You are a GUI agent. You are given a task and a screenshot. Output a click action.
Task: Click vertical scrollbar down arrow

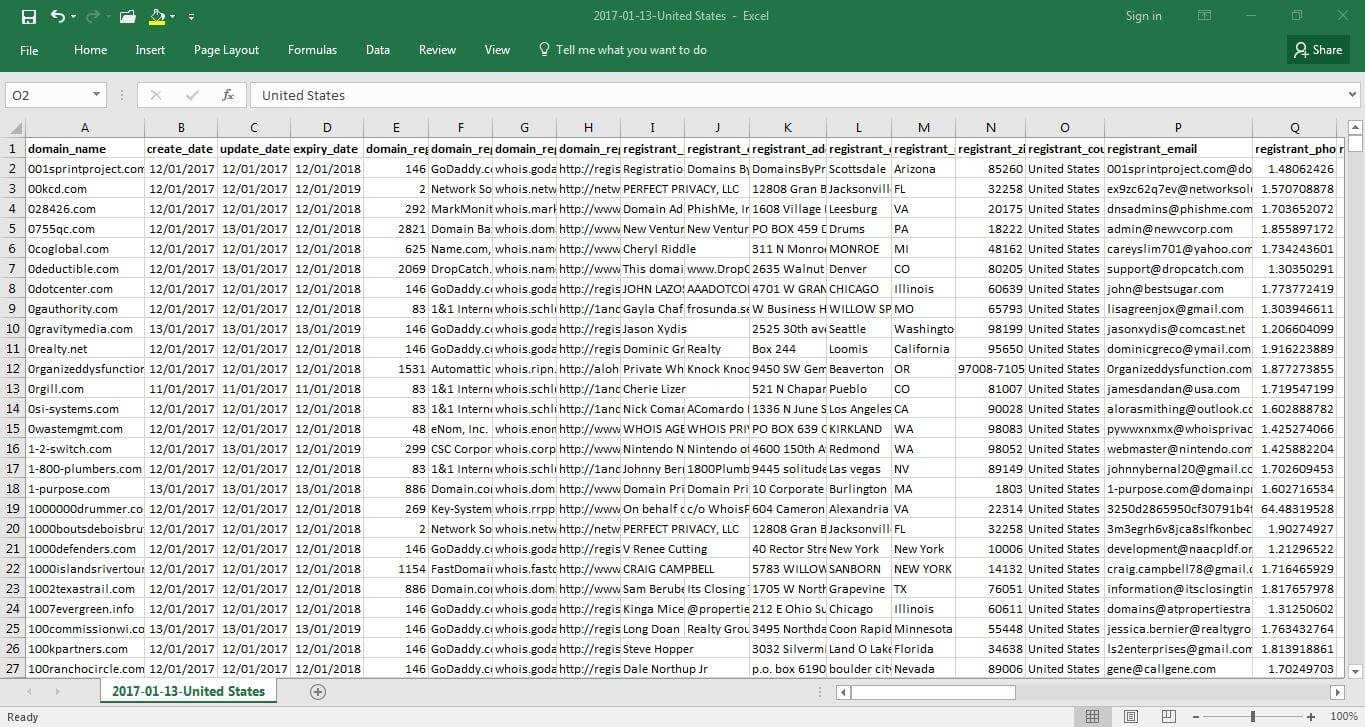[x=1355, y=672]
